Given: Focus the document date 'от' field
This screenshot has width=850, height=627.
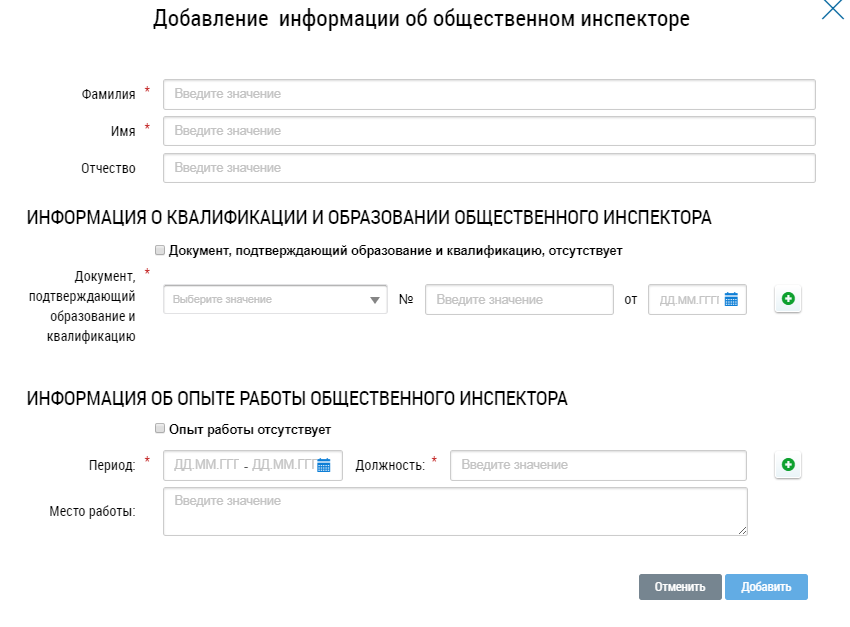Looking at the screenshot, I should pyautogui.click(x=688, y=300).
